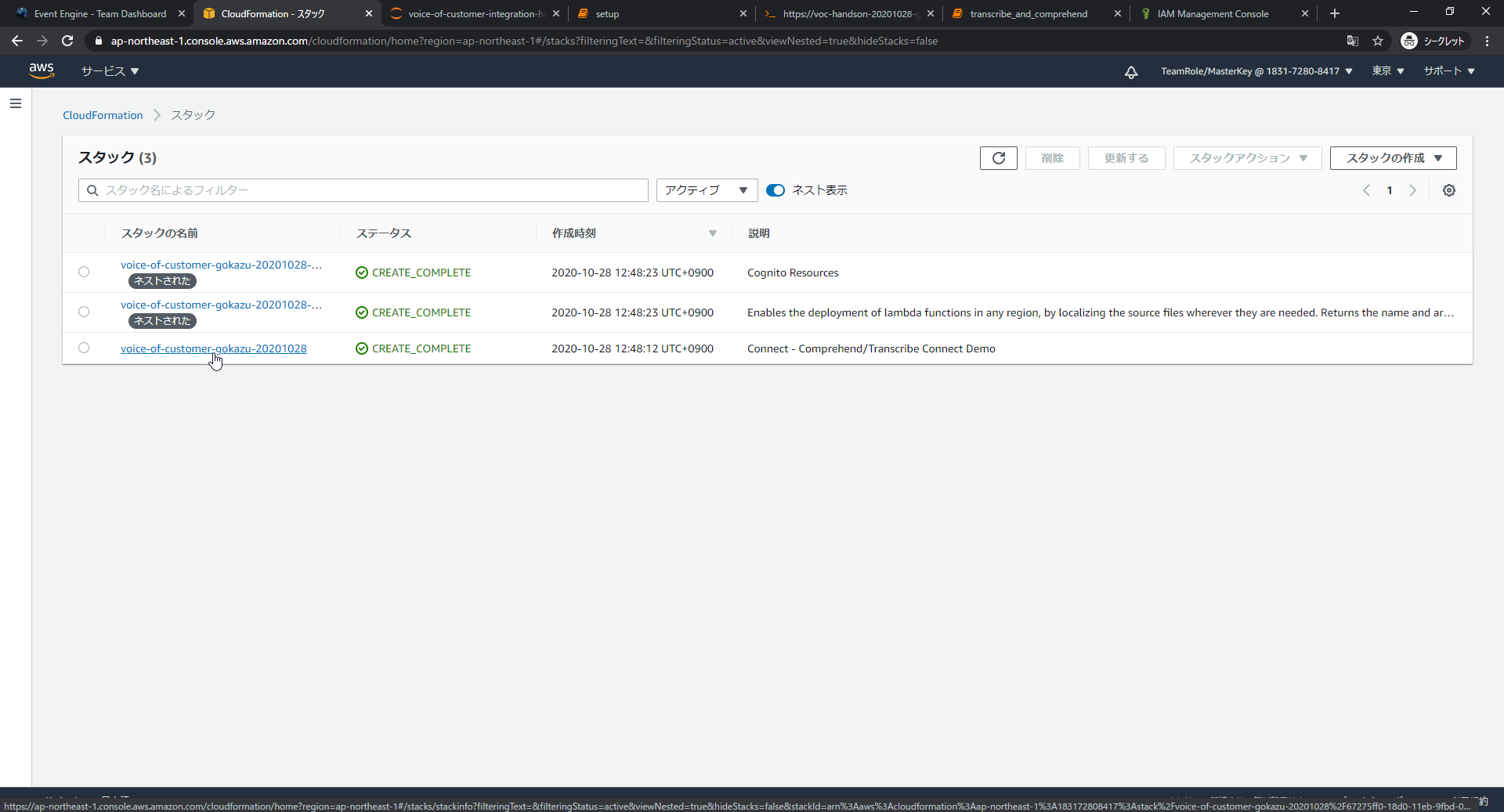
Task: Sort by creation time arrow
Action: click(x=712, y=233)
